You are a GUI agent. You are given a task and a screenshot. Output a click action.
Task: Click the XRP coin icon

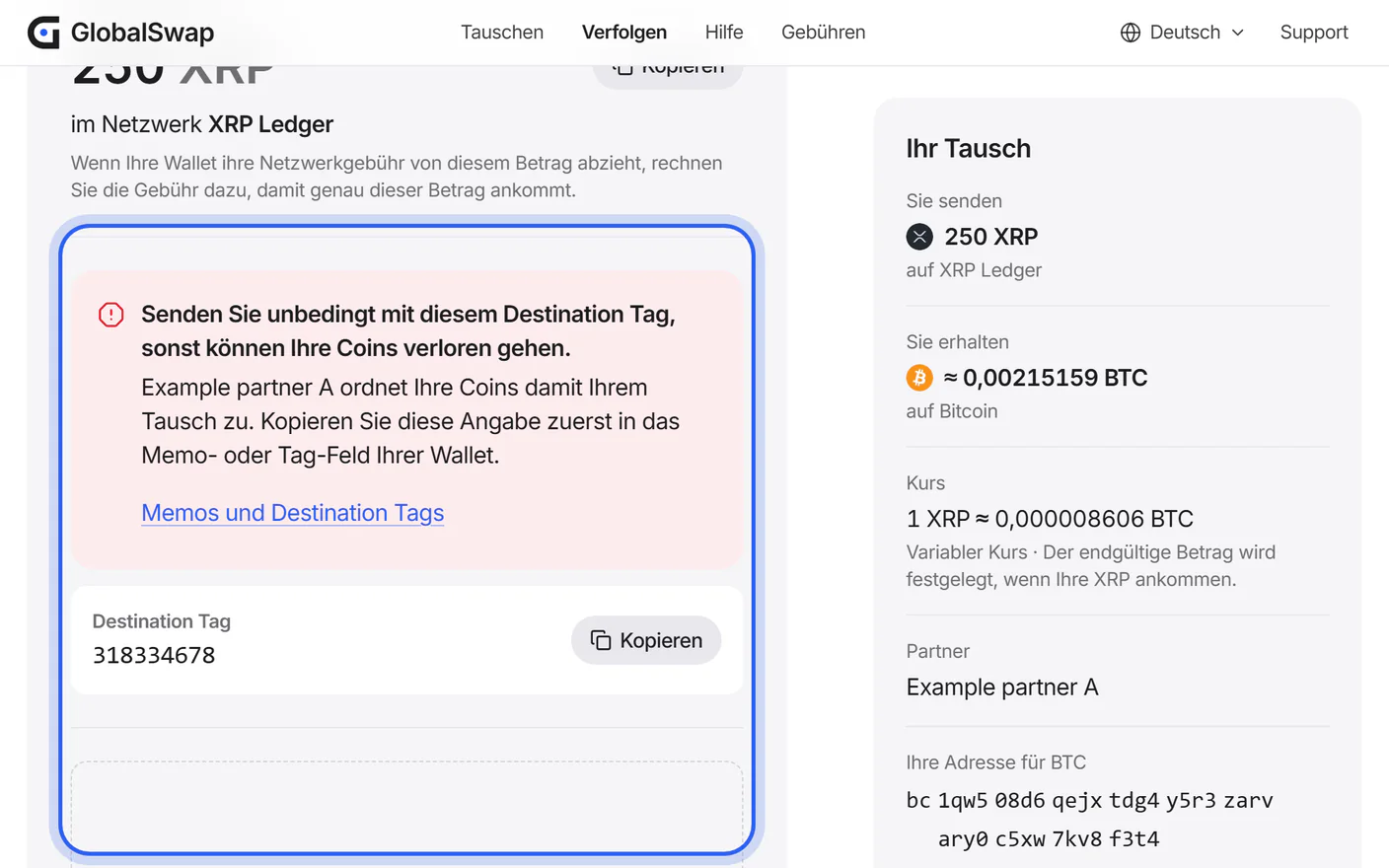pyautogui.click(x=919, y=237)
